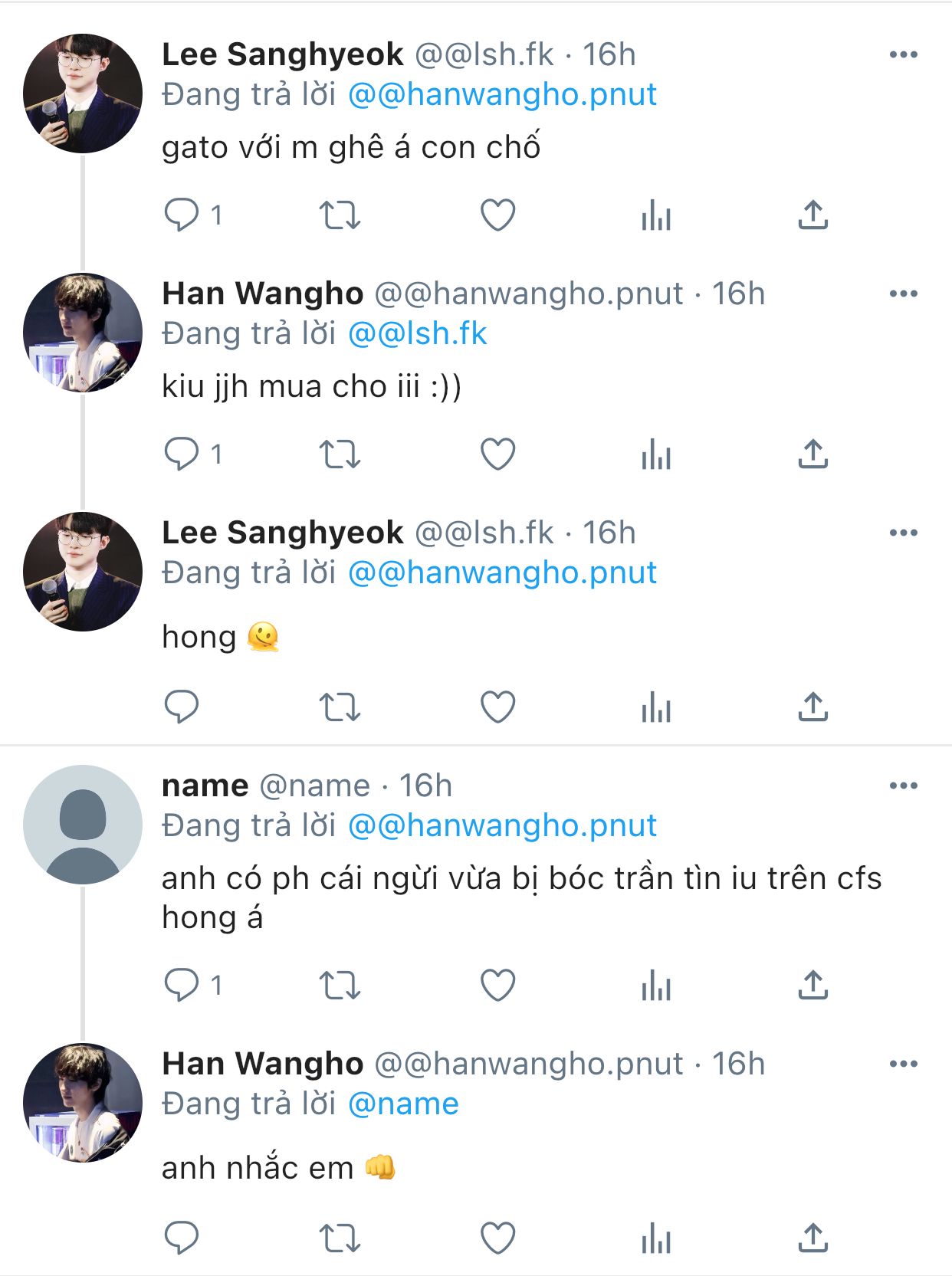Open Han Wangho's profile from "kiu jjh" tweet name
This screenshot has width=952, height=1276.
tap(262, 294)
